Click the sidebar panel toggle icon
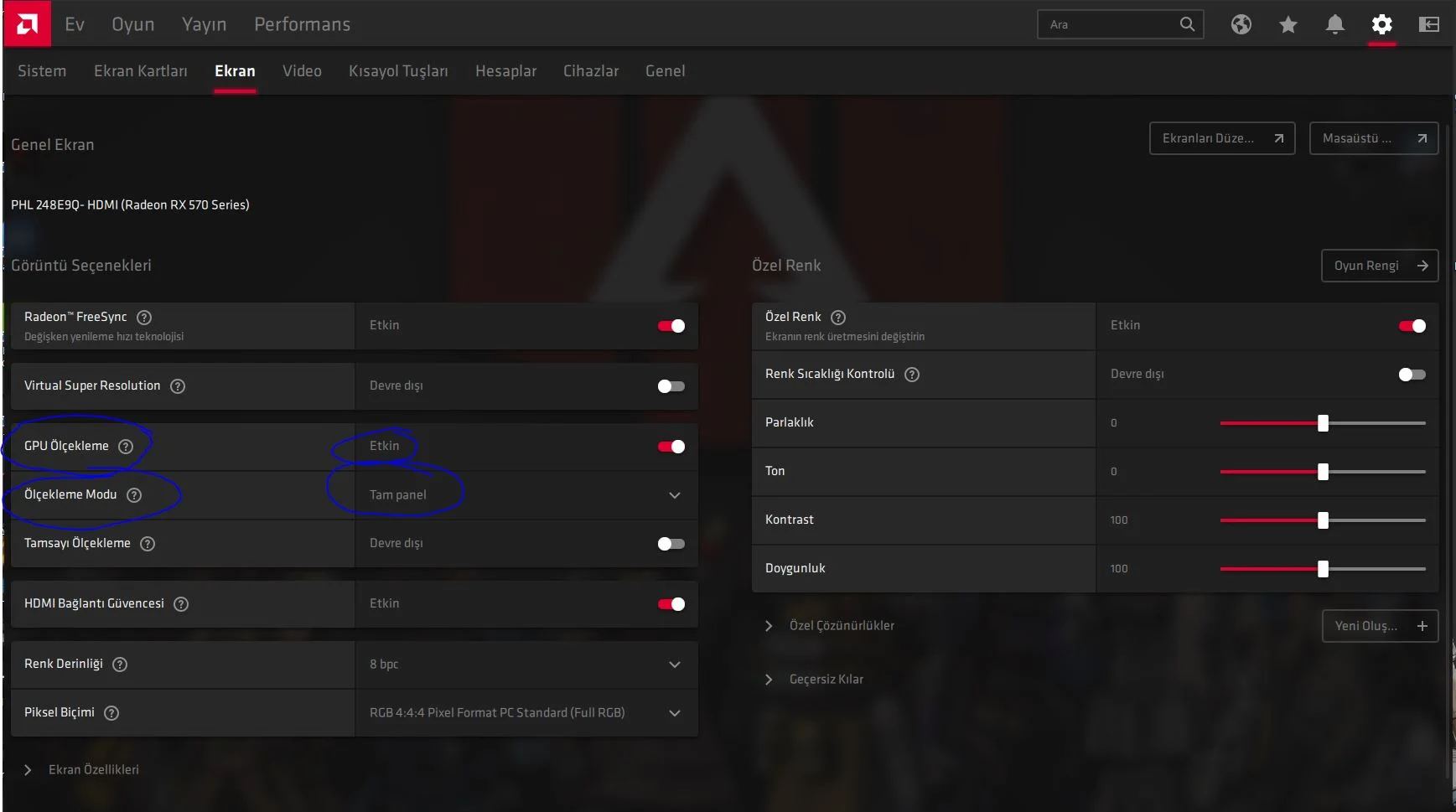The image size is (1456, 812). coord(1428,24)
